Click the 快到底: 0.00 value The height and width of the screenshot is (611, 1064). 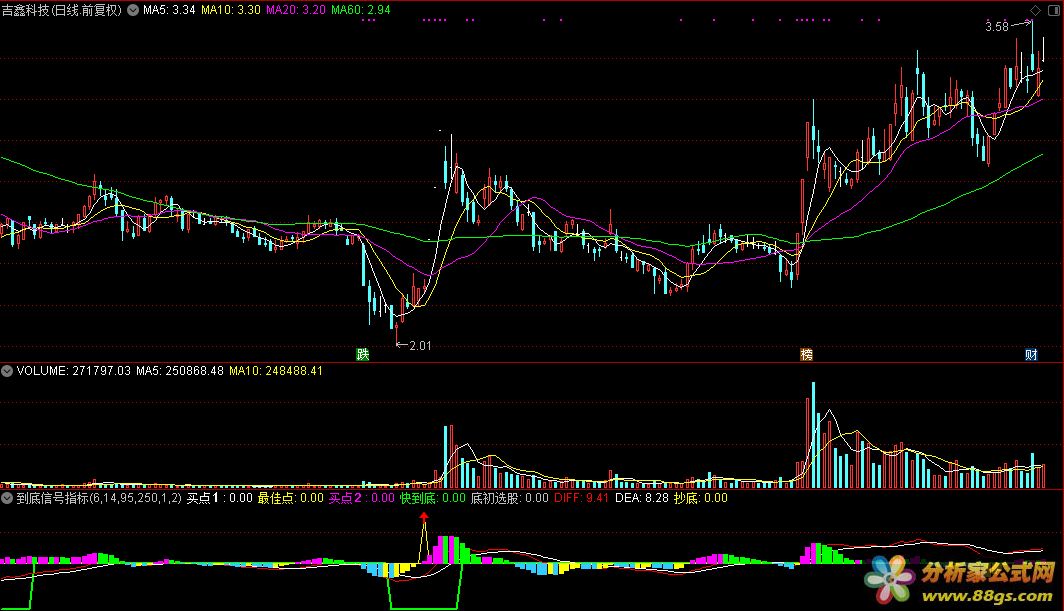click(x=433, y=498)
